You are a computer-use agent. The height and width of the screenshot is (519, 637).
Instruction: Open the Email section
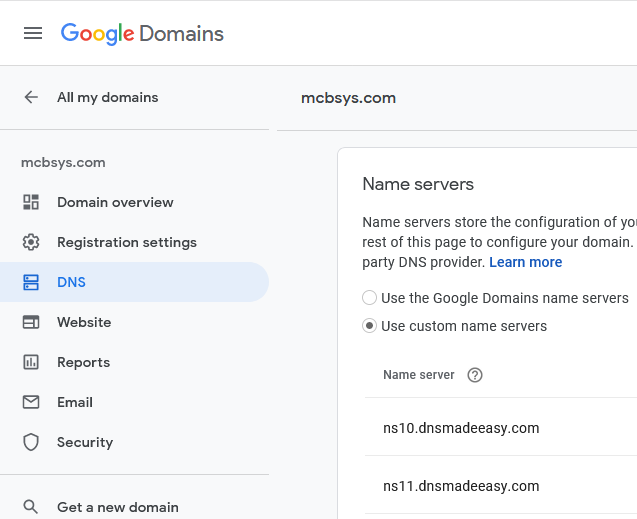[134, 402]
